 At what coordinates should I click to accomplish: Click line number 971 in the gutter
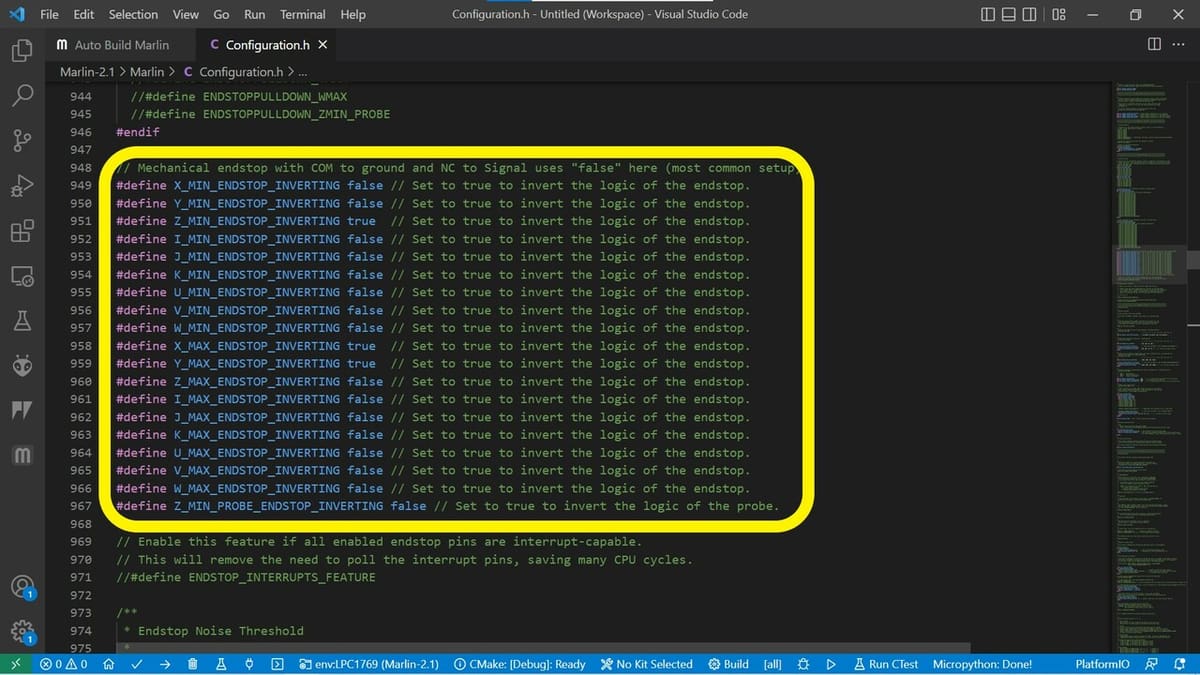81,577
